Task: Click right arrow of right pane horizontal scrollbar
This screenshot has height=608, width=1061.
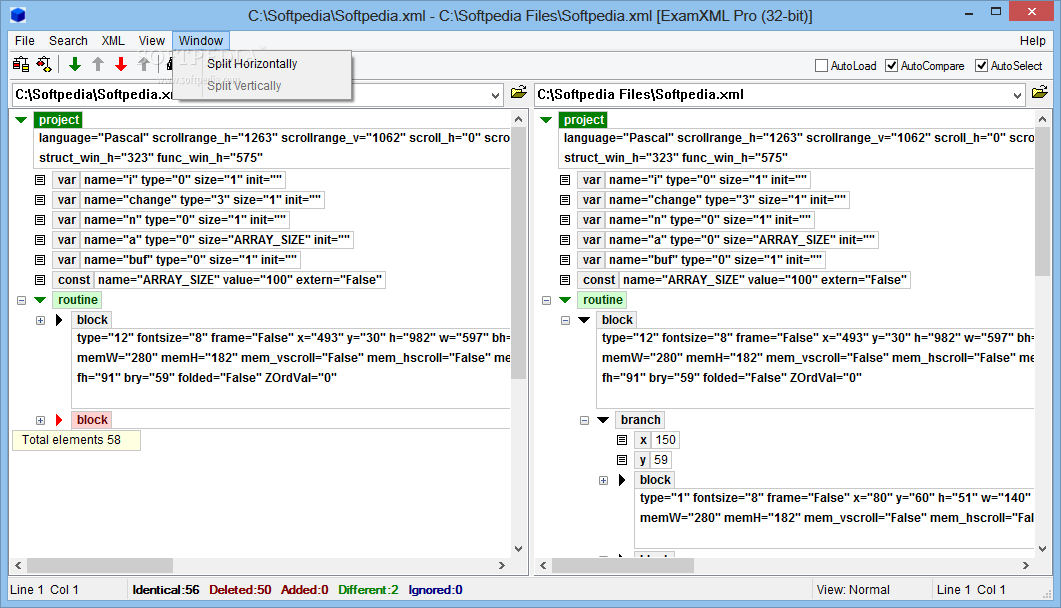Action: (x=1026, y=565)
